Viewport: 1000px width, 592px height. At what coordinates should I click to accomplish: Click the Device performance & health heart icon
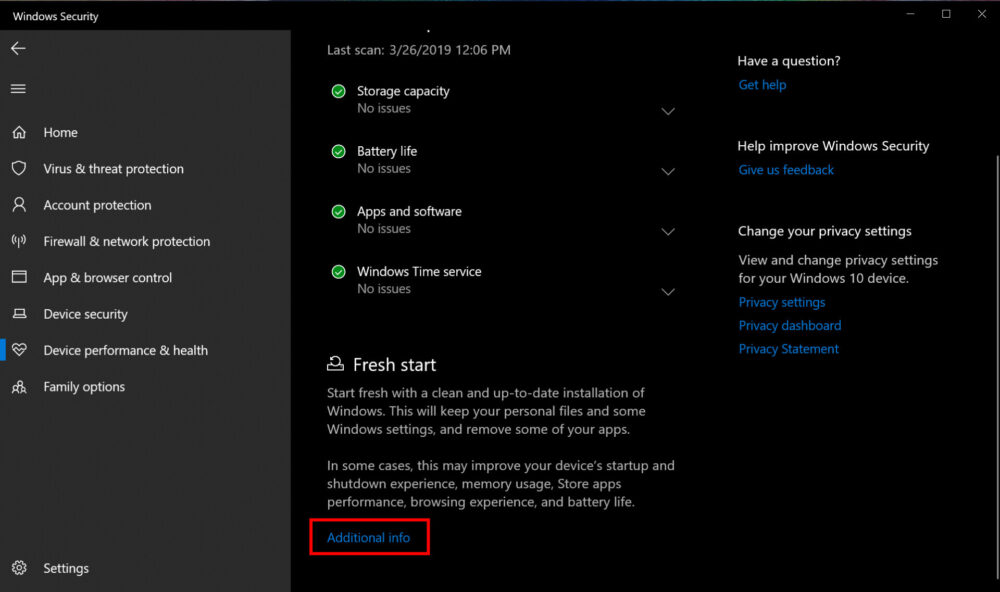point(19,350)
